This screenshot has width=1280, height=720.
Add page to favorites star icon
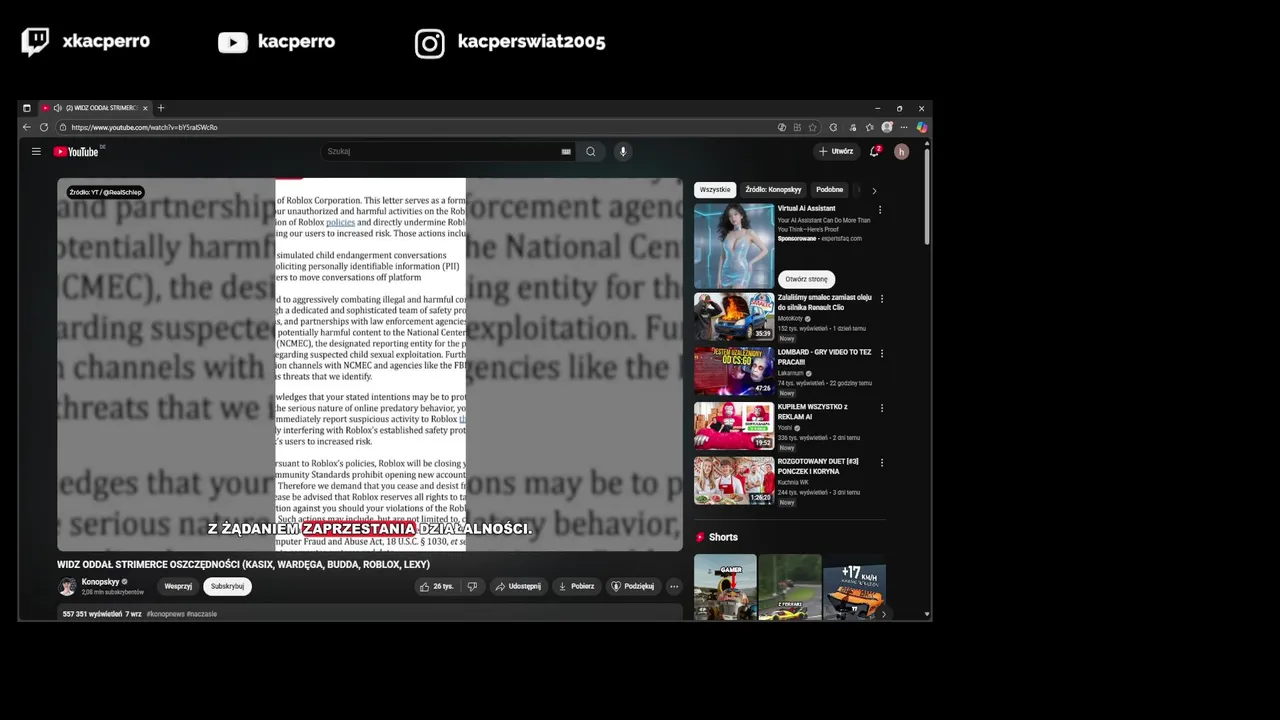tap(813, 127)
